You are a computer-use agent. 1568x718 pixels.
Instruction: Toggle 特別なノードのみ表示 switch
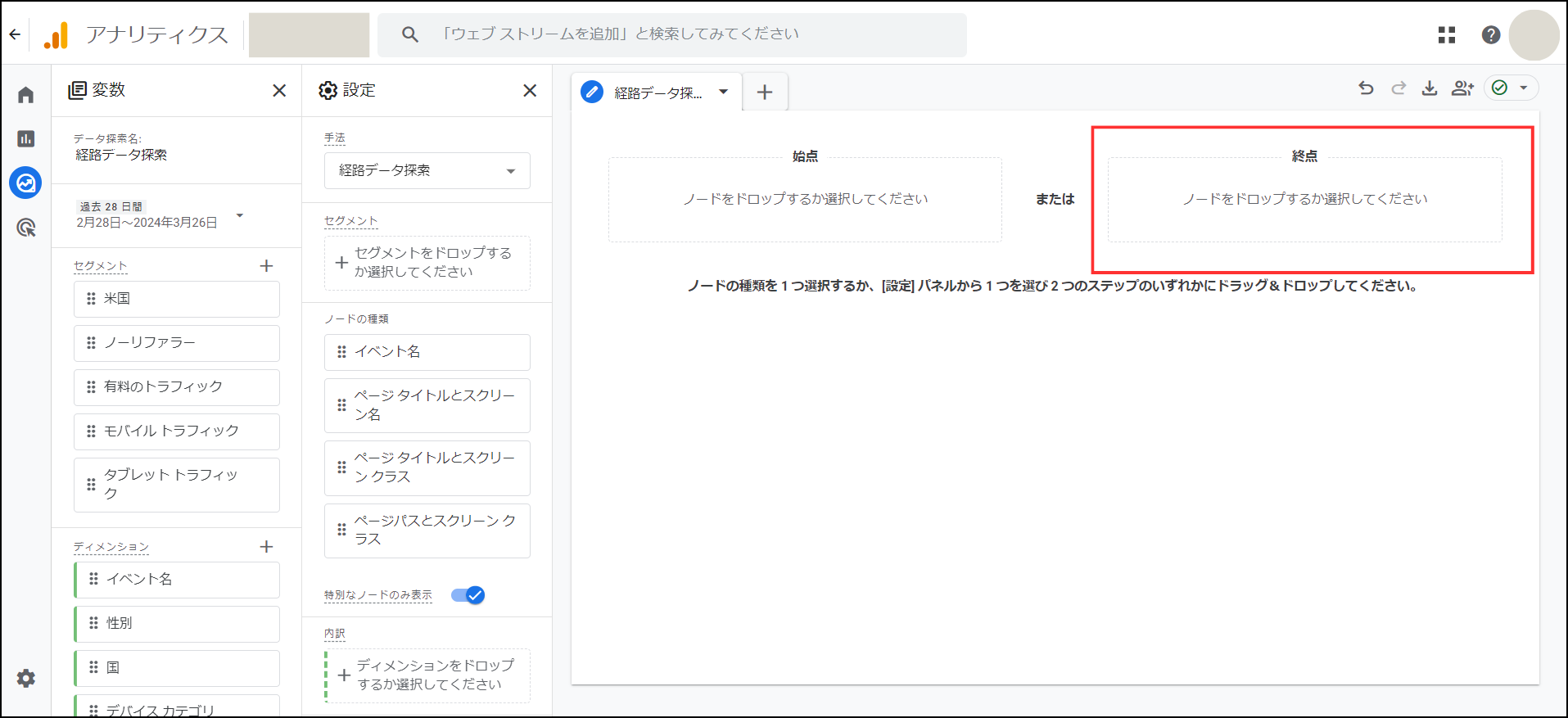[468, 595]
